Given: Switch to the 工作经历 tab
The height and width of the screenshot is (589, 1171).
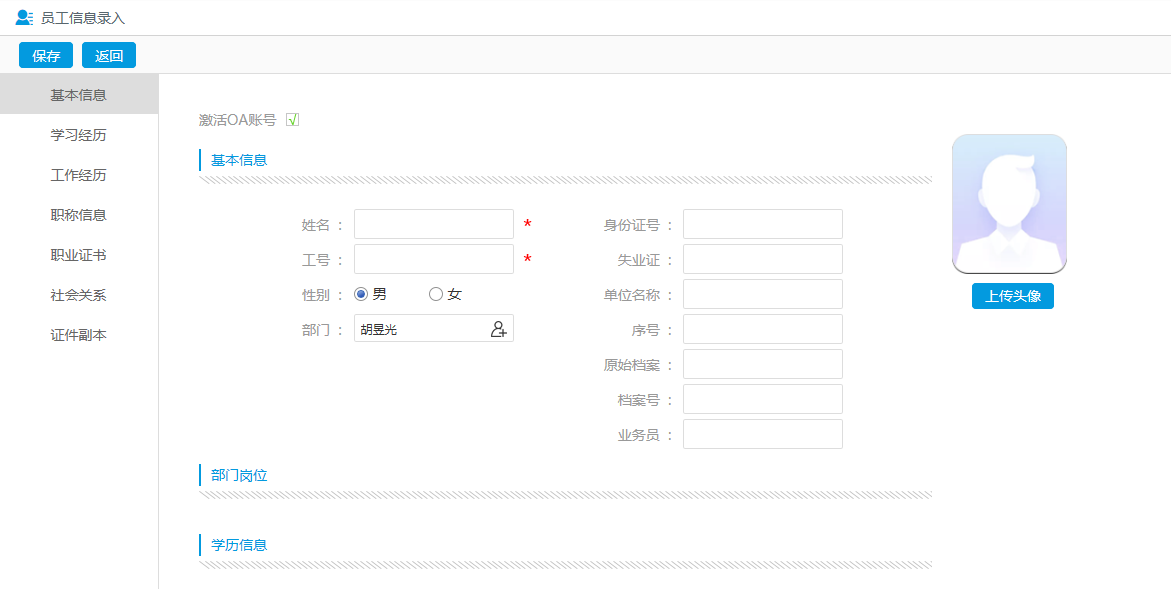Looking at the screenshot, I should pos(79,175).
